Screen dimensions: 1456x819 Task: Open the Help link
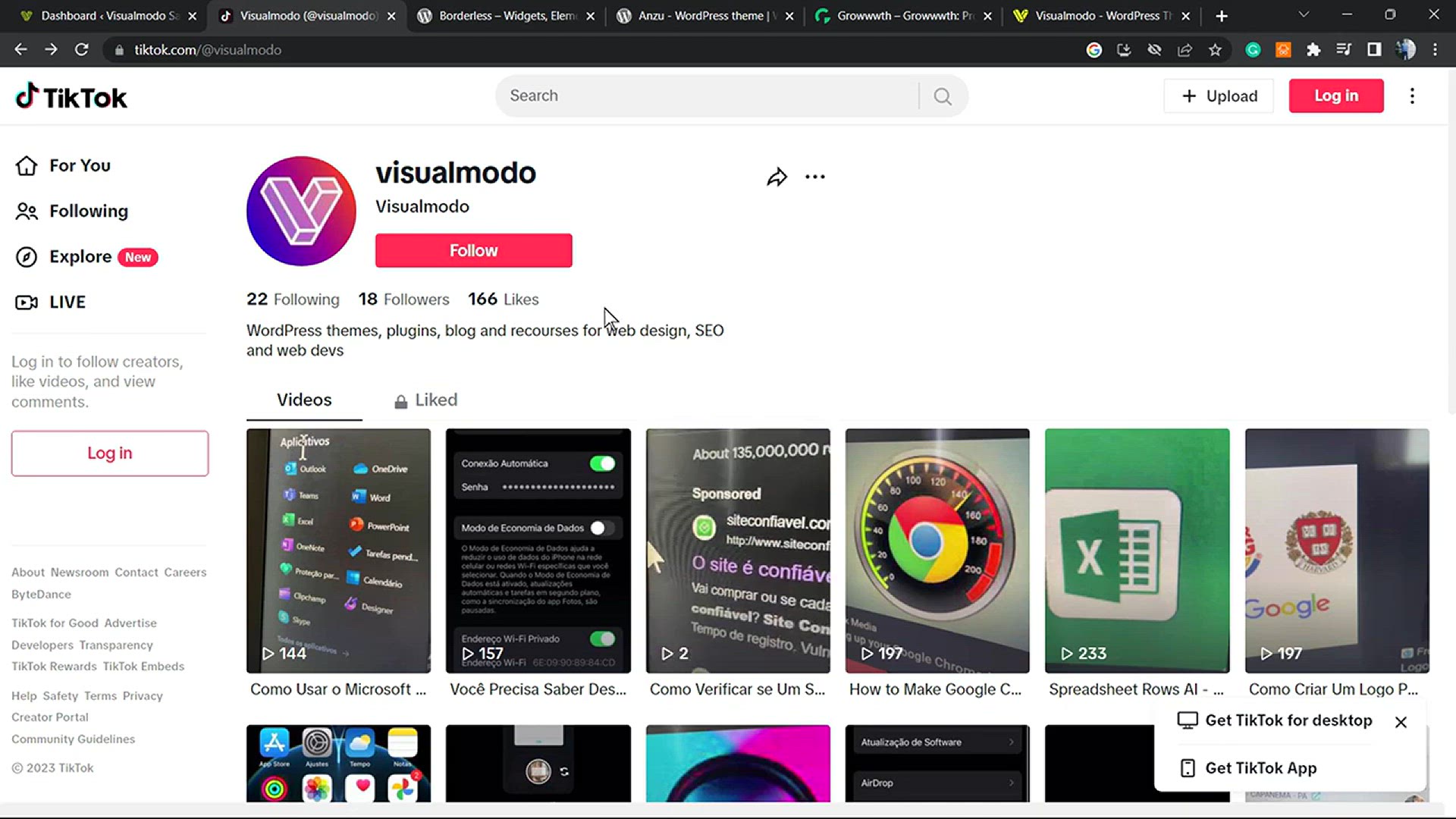(24, 696)
